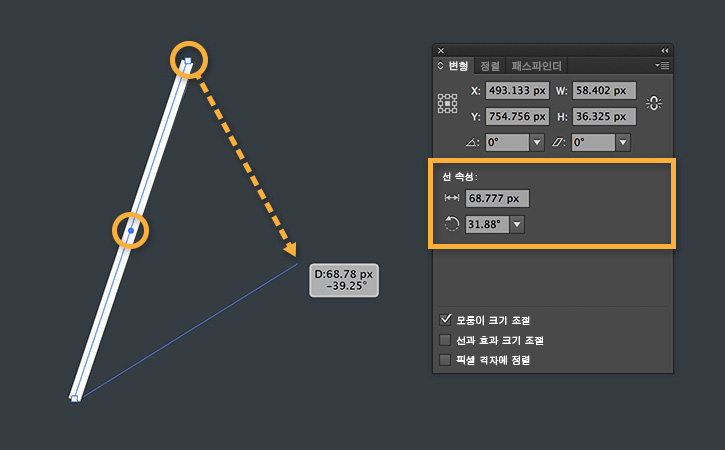The height and width of the screenshot is (450, 725).
Task: Open the Transform panel options menu
Action: [662, 65]
